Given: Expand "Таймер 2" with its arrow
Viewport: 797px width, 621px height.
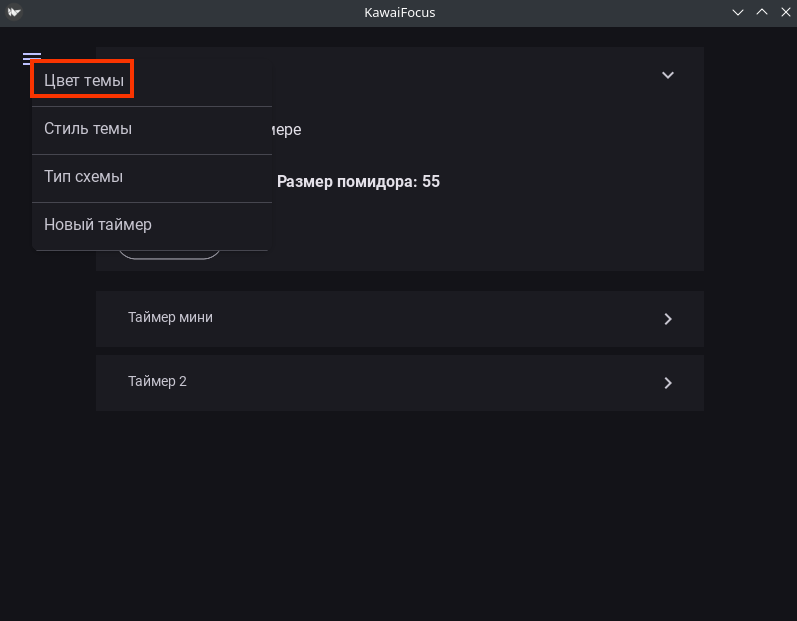Looking at the screenshot, I should pyautogui.click(x=668, y=383).
